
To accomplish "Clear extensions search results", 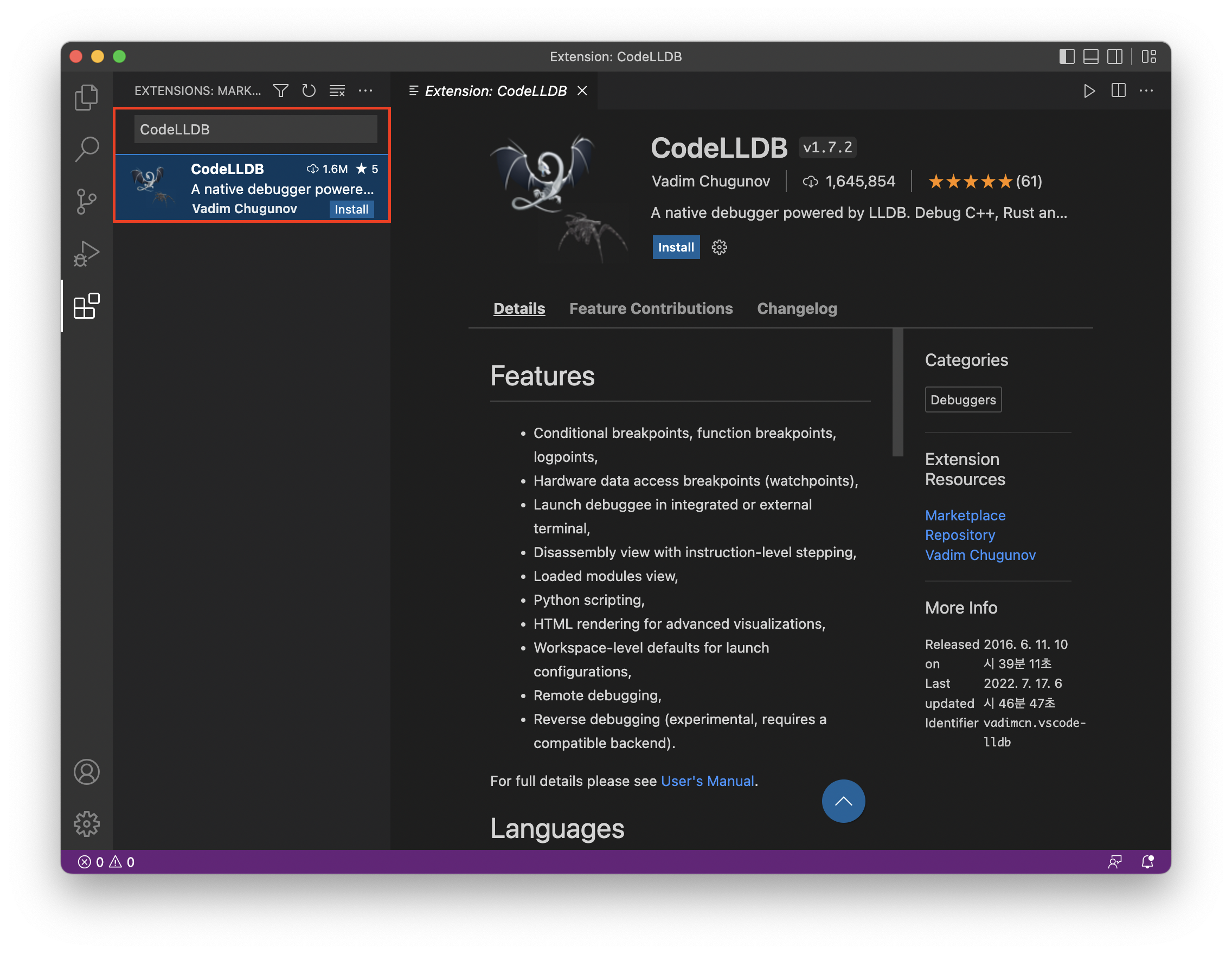I will coord(337,91).
